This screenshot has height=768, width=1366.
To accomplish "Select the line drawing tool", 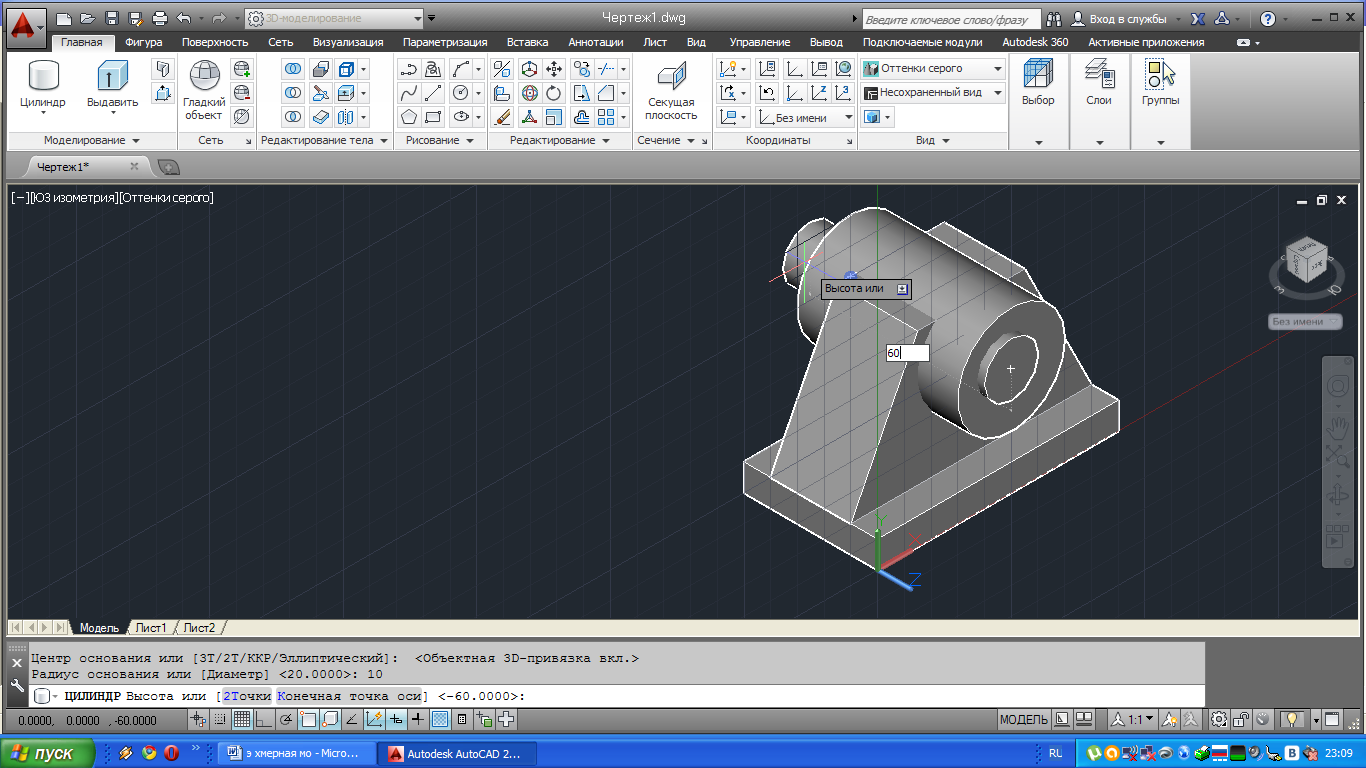I will click(433, 93).
